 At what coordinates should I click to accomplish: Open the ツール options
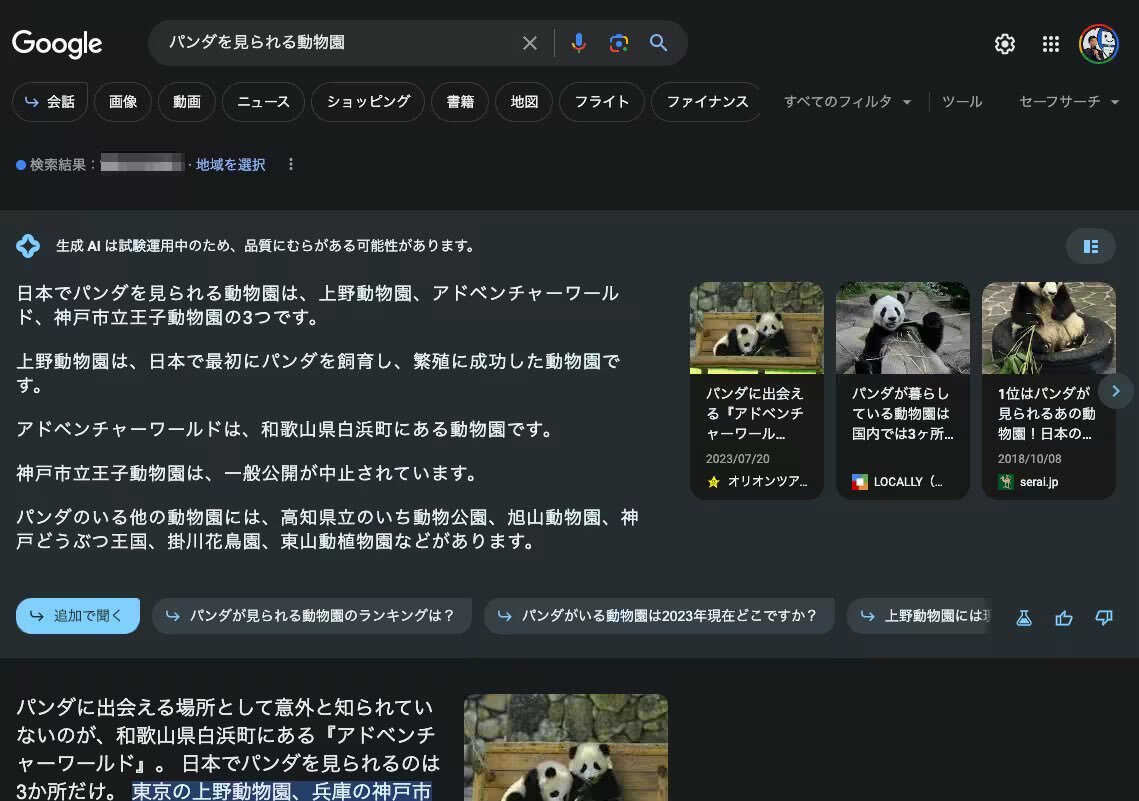pos(962,102)
